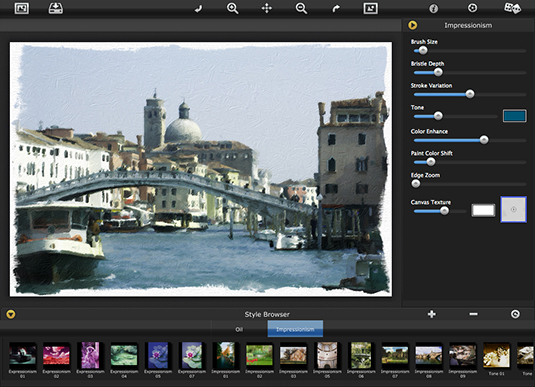This screenshot has height=387, width=535.
Task: Open a new image file
Action: (21, 8)
